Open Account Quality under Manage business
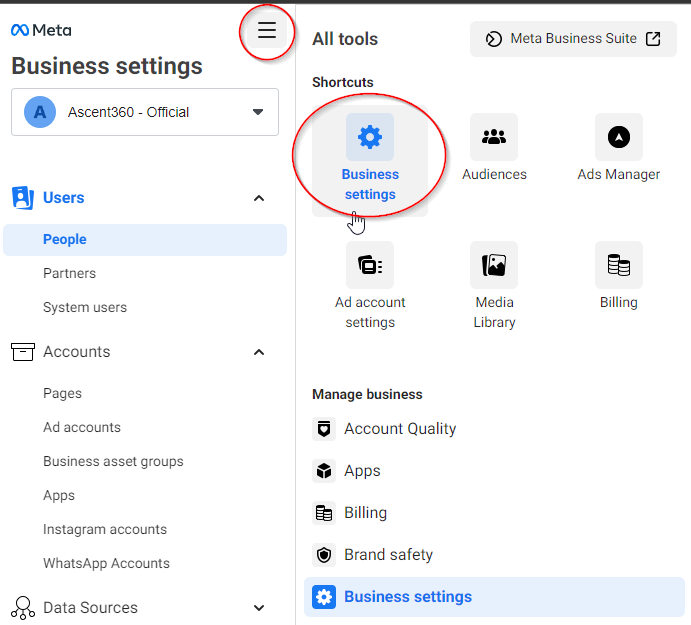 pos(399,429)
